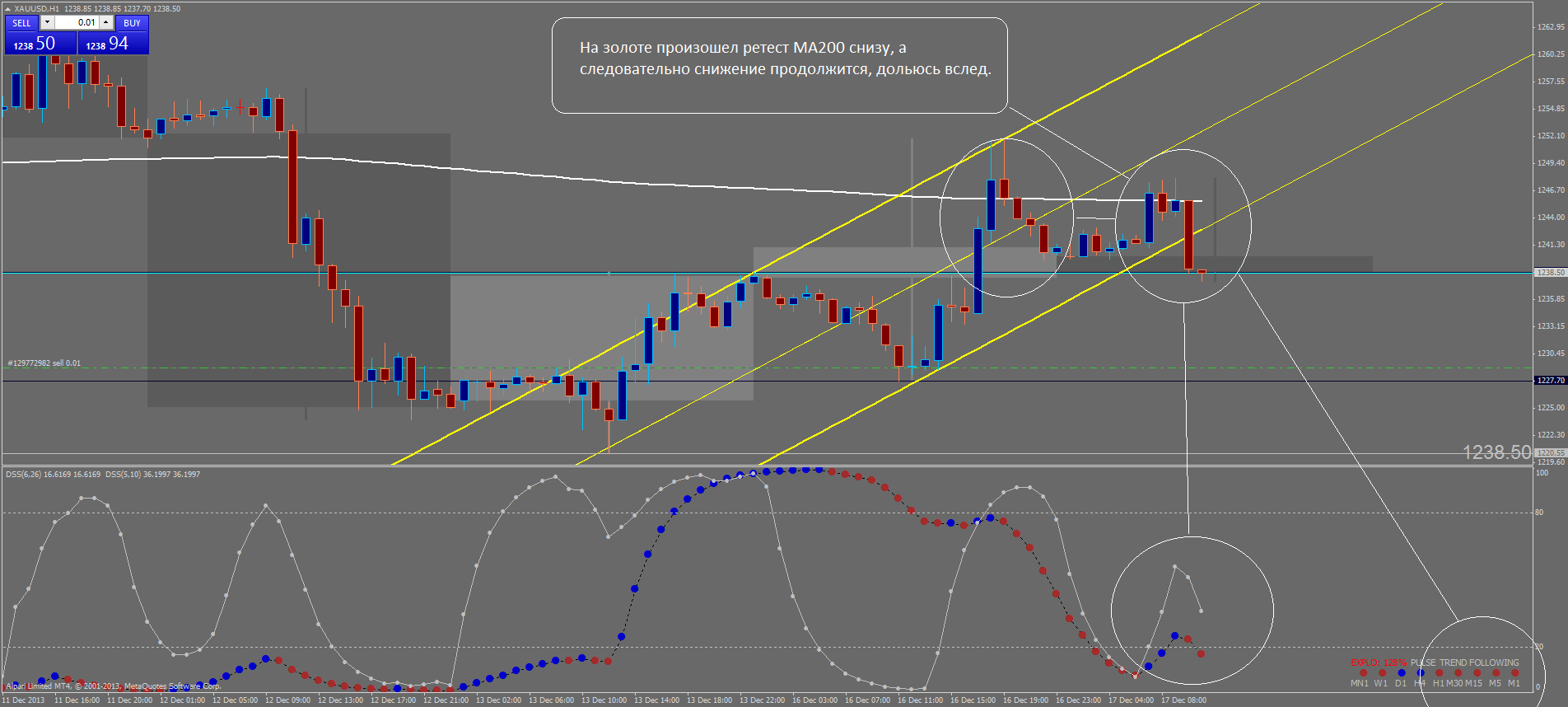Click the red M1 trend dot
This screenshot has width=1568, height=707.
coord(1515,672)
